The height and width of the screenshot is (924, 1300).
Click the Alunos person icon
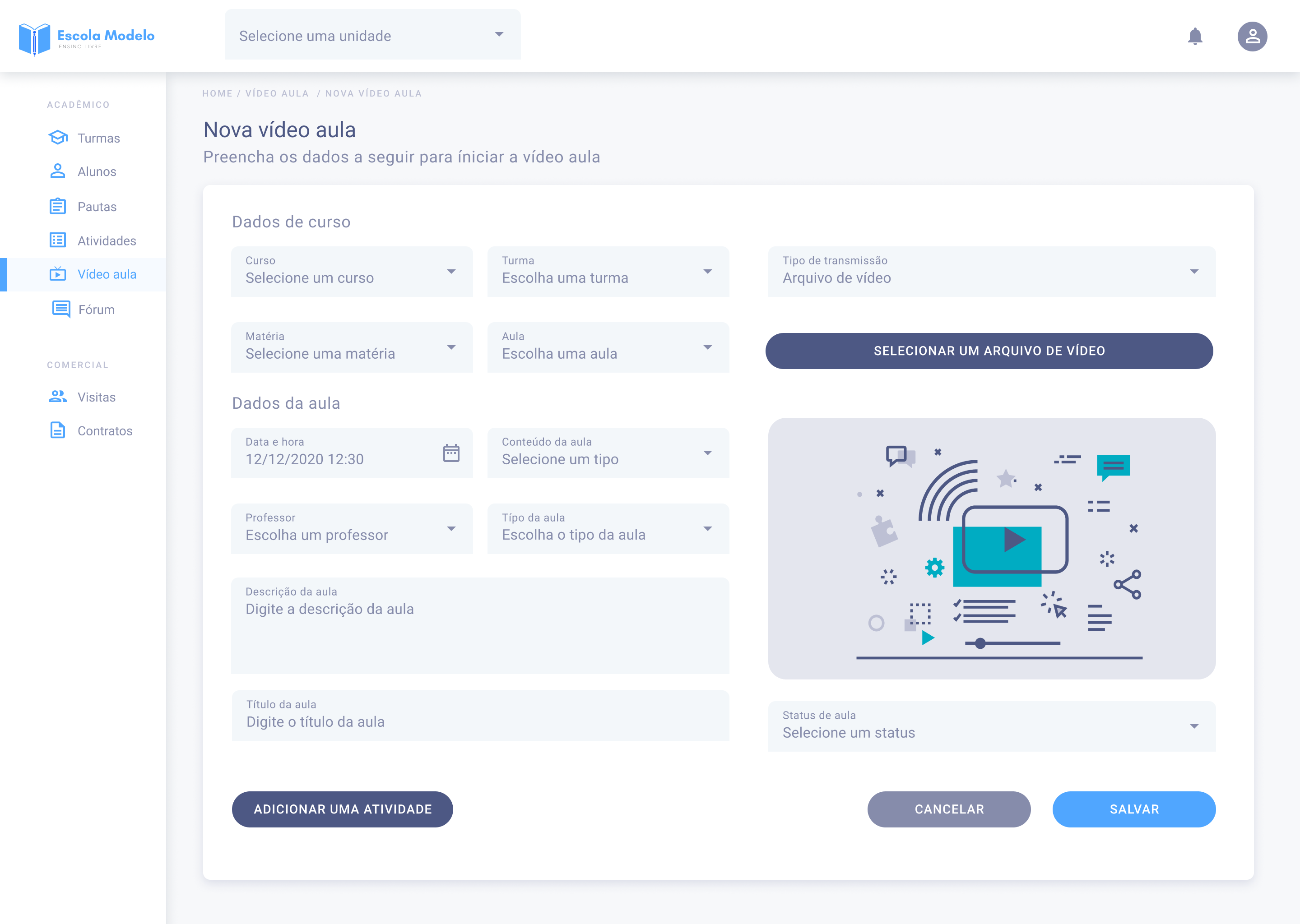tap(58, 171)
